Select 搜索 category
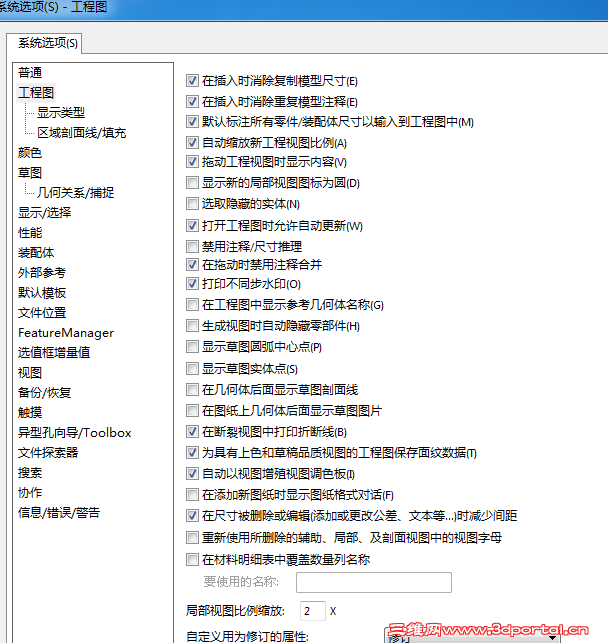Screen dimensions: 608x643 tap(30, 473)
